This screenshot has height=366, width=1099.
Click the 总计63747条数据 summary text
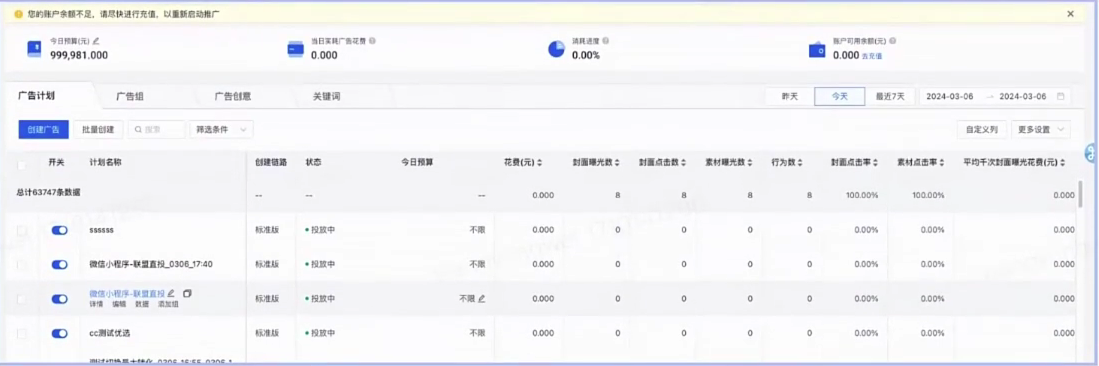click(x=47, y=191)
